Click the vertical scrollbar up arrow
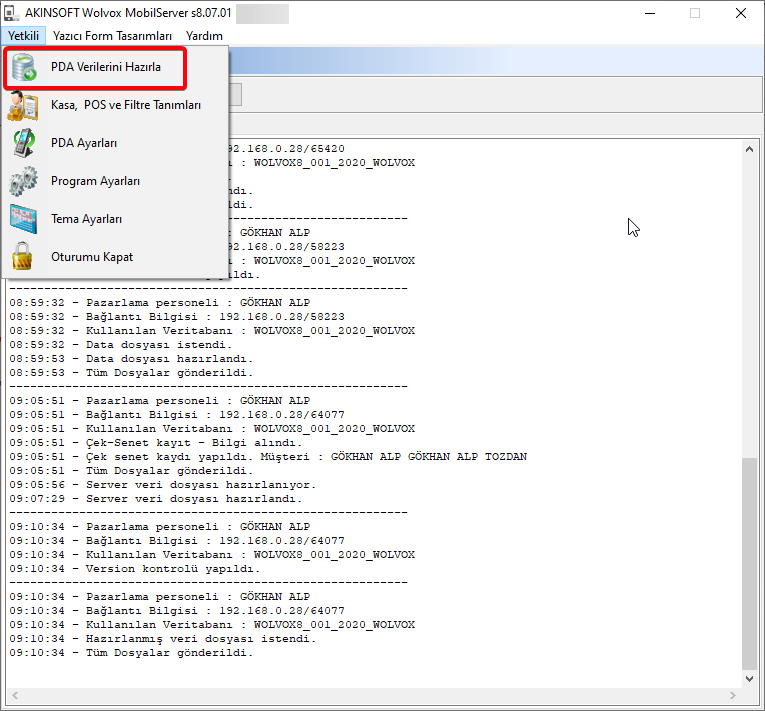This screenshot has height=711, width=765. (x=749, y=149)
